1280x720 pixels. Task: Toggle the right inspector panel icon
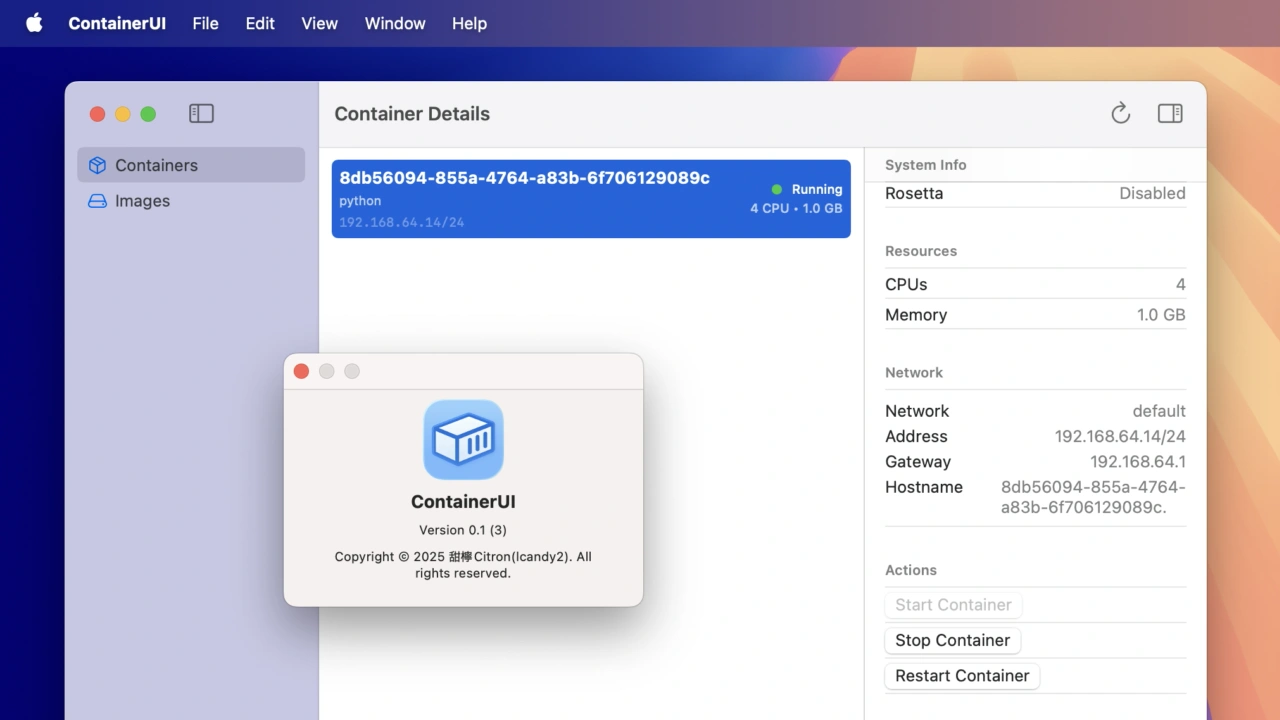1170,114
